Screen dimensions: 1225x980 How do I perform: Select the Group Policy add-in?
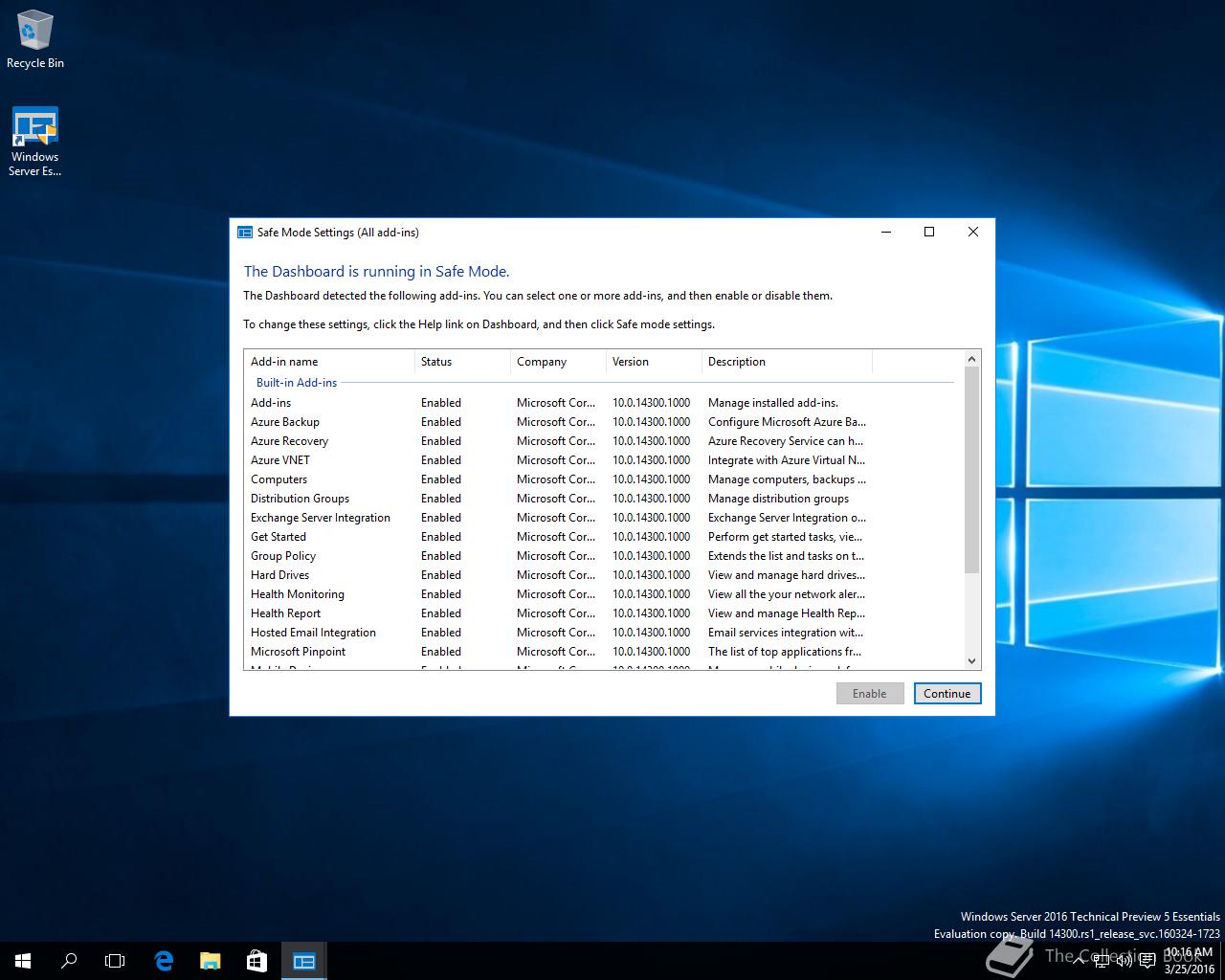click(x=558, y=556)
